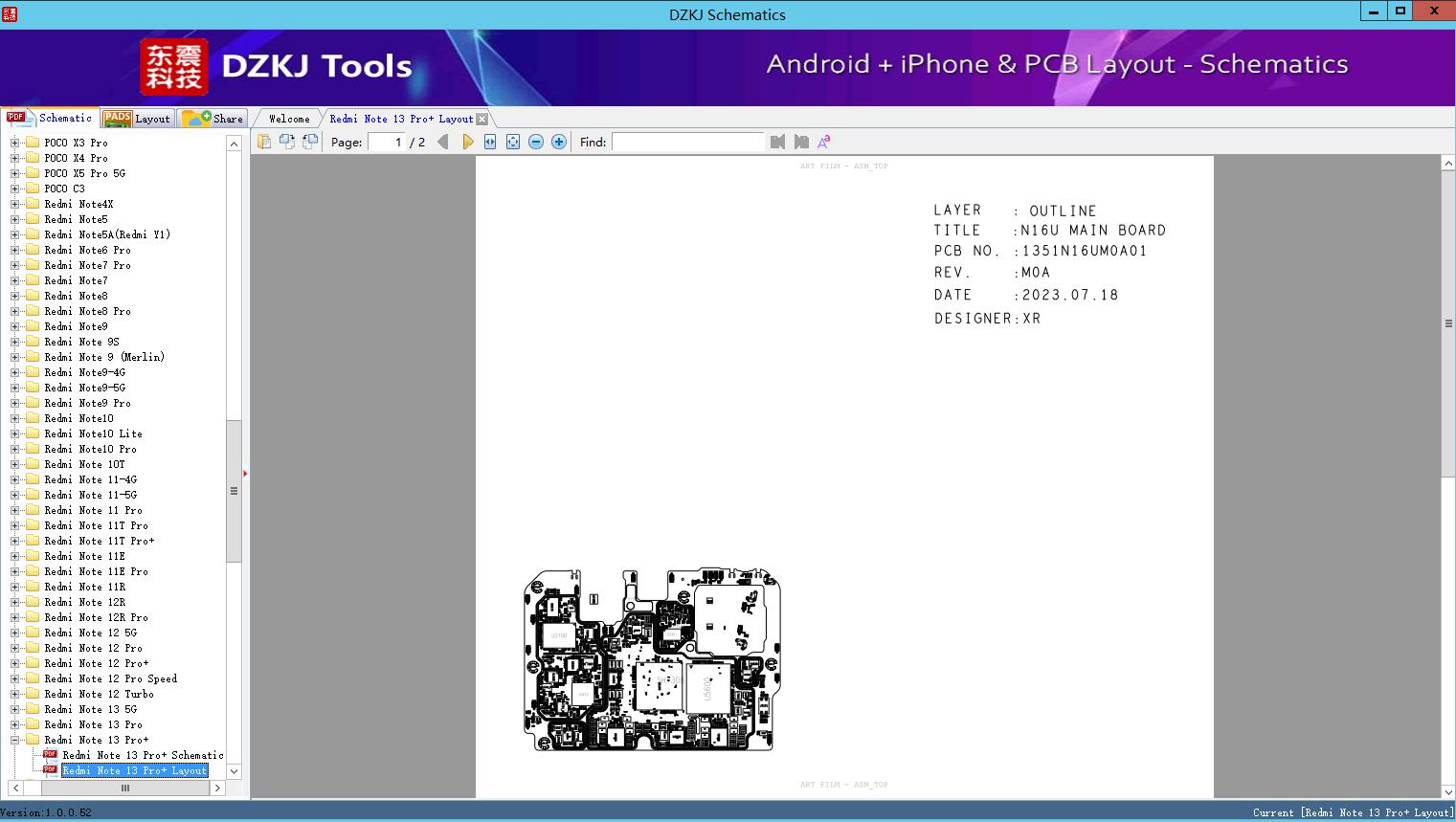The width and height of the screenshot is (1456, 822).
Task: Click tree horizontal scrollbar left arrow
Action: 14,788
